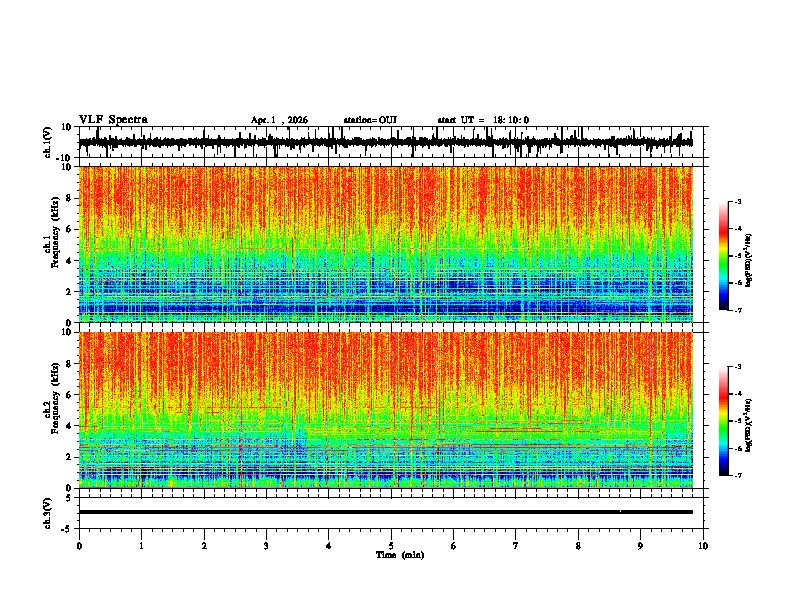792x612 pixels.
Task: Click the "2" kHz tick on ch.2 spectrogram
Action: [70, 457]
